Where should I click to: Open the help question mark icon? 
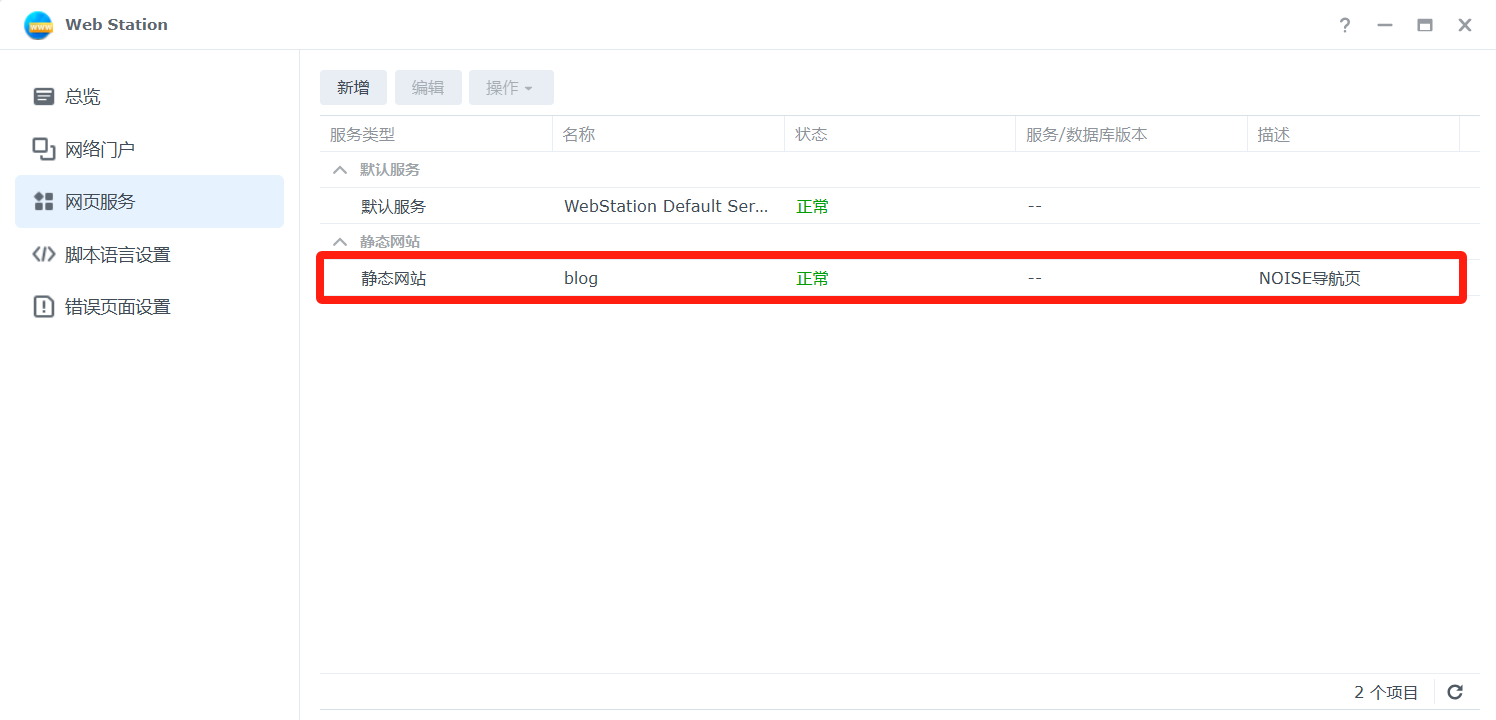coord(1345,25)
